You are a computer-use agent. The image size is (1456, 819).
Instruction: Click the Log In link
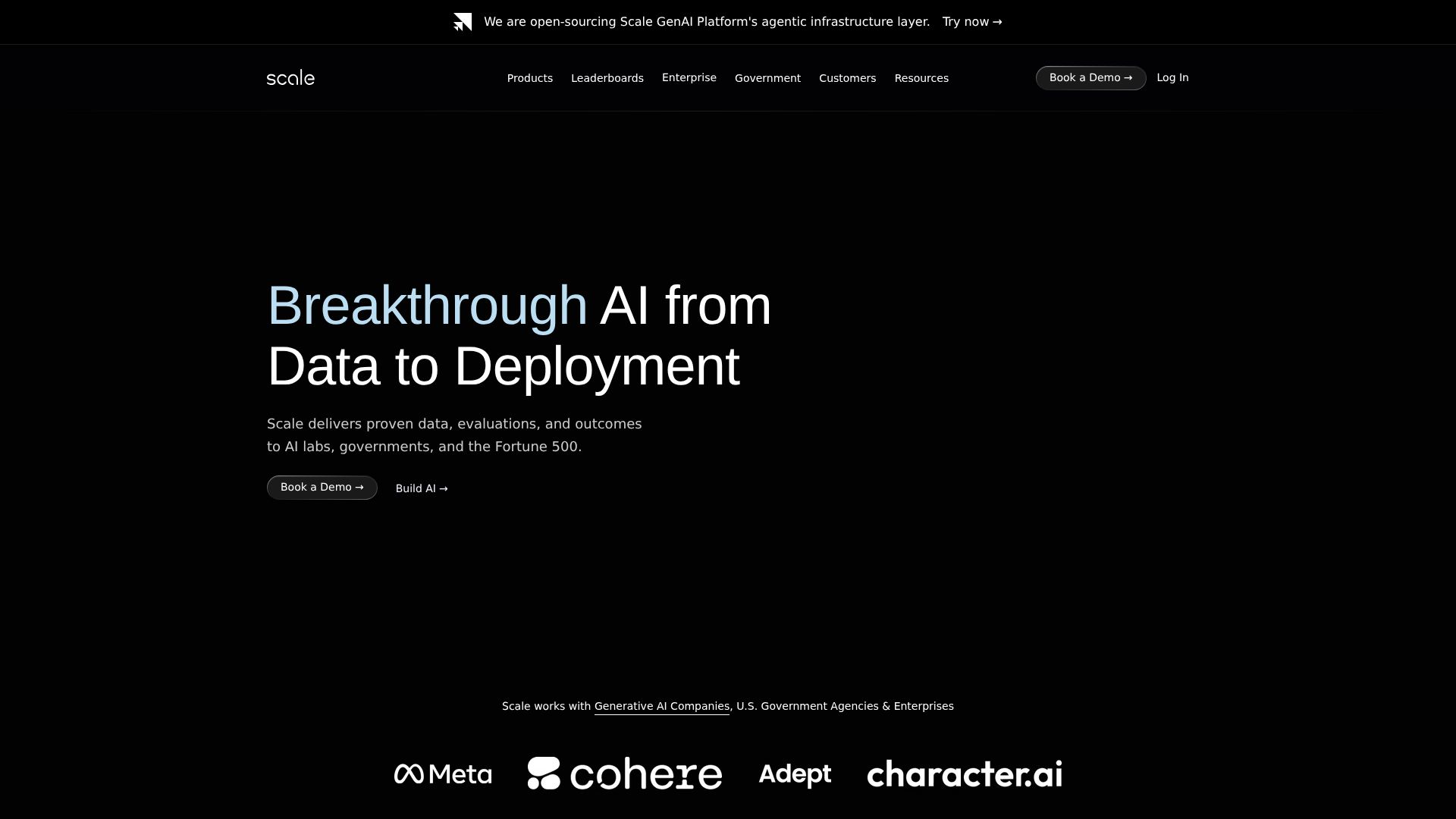(1172, 77)
